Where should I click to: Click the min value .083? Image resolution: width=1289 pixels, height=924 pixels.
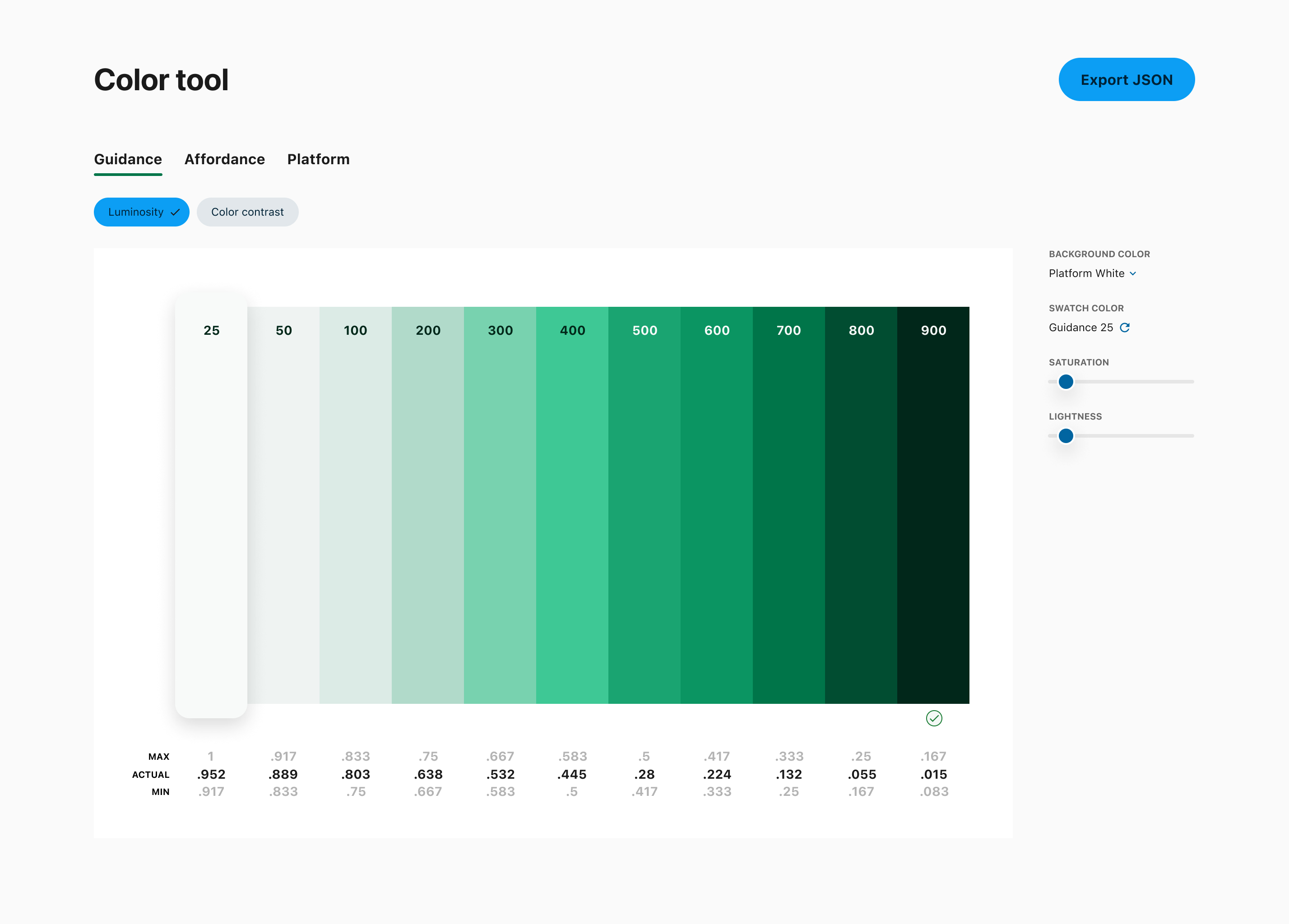934,791
